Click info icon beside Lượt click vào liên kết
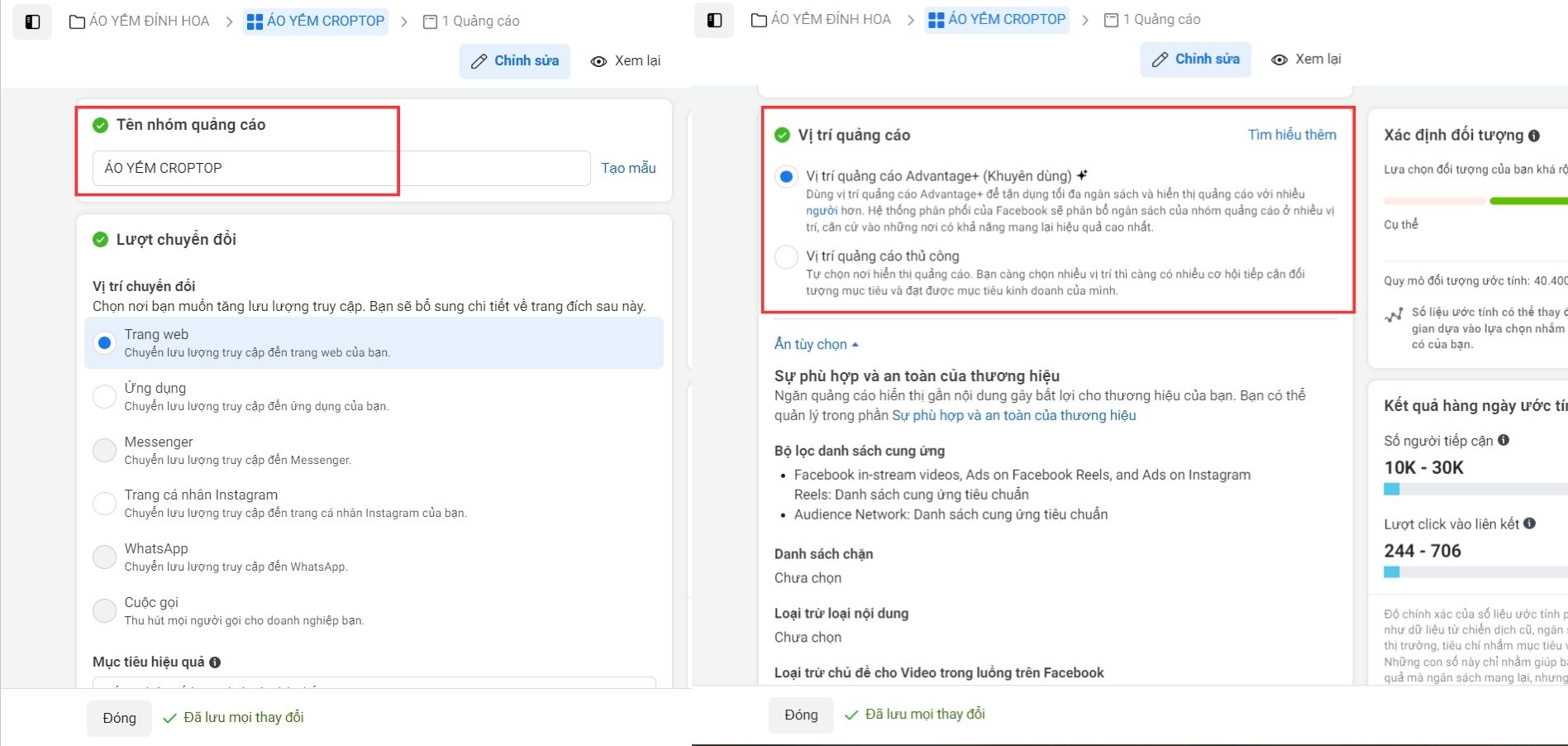 (1529, 523)
